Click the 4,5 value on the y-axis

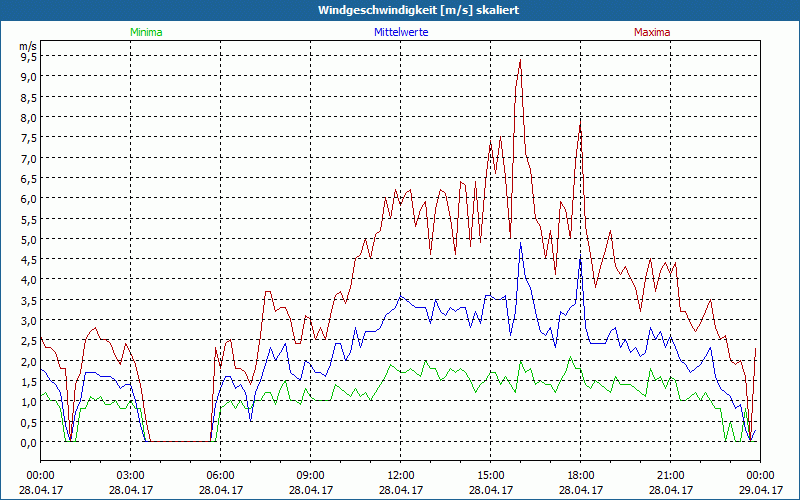coord(29,260)
